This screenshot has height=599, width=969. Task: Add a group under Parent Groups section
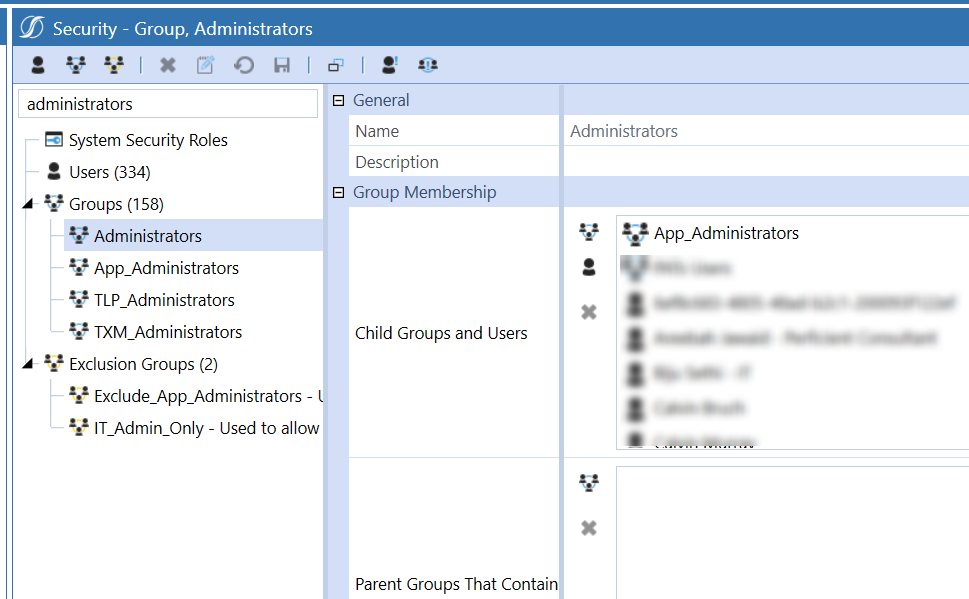[589, 482]
